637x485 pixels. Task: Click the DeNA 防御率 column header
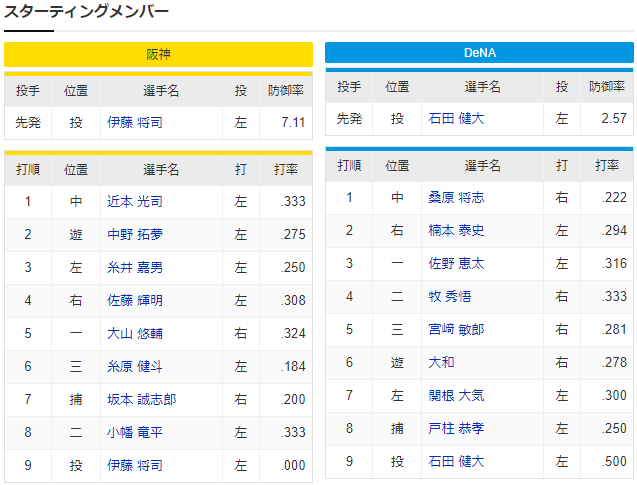607,87
